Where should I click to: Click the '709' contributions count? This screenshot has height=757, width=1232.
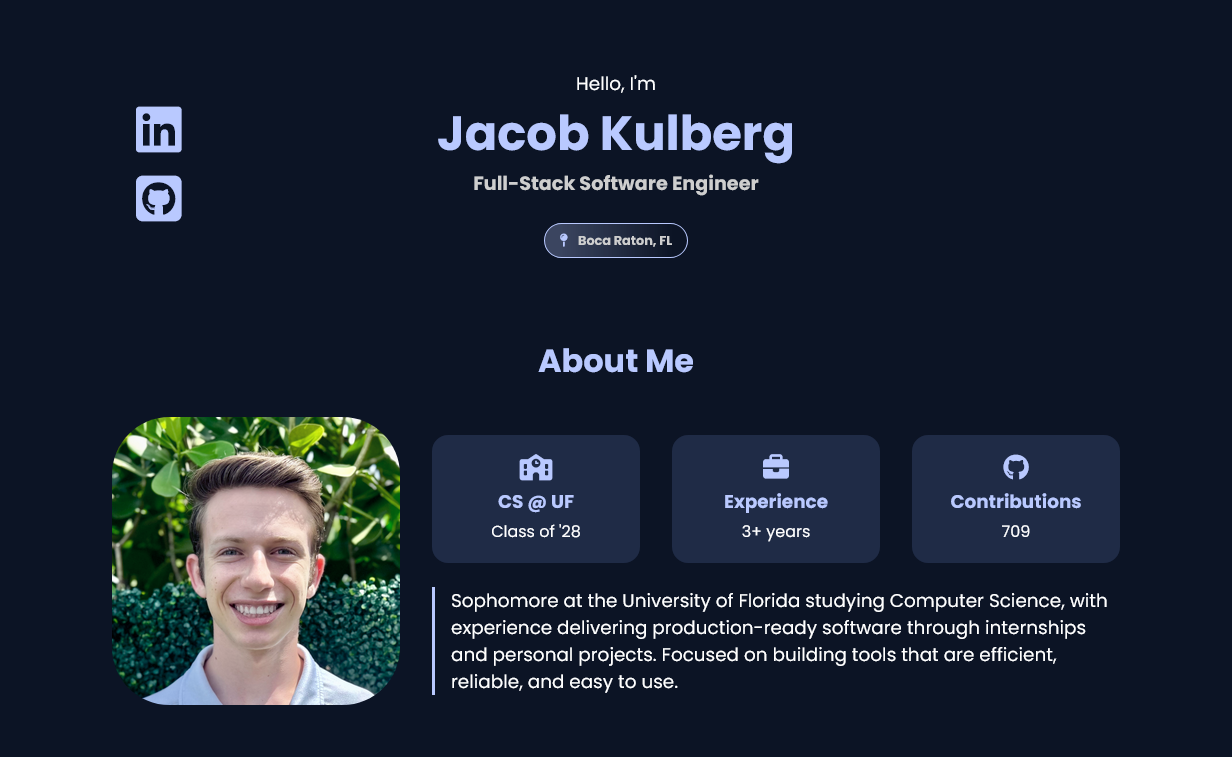pyautogui.click(x=1016, y=531)
